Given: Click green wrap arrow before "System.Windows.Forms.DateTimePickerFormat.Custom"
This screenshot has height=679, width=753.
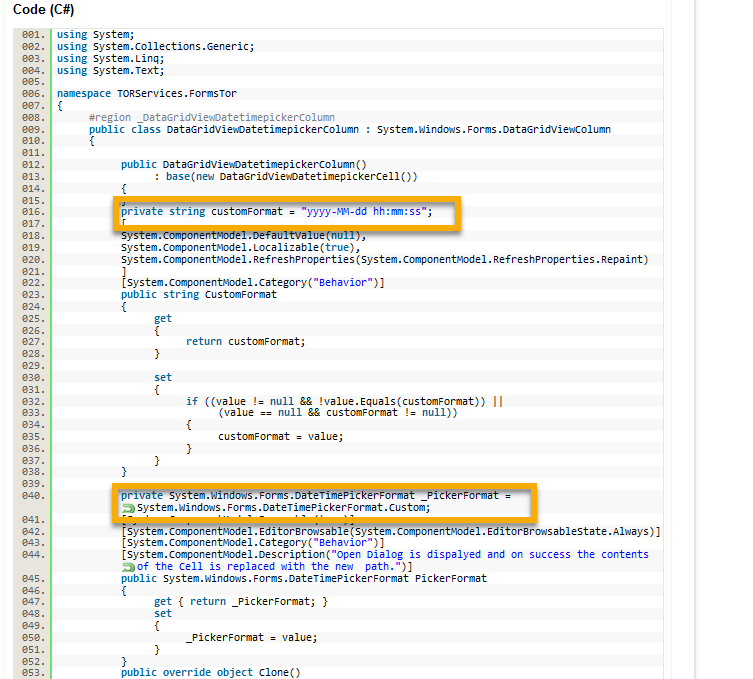Looking at the screenshot, I should [128, 508].
